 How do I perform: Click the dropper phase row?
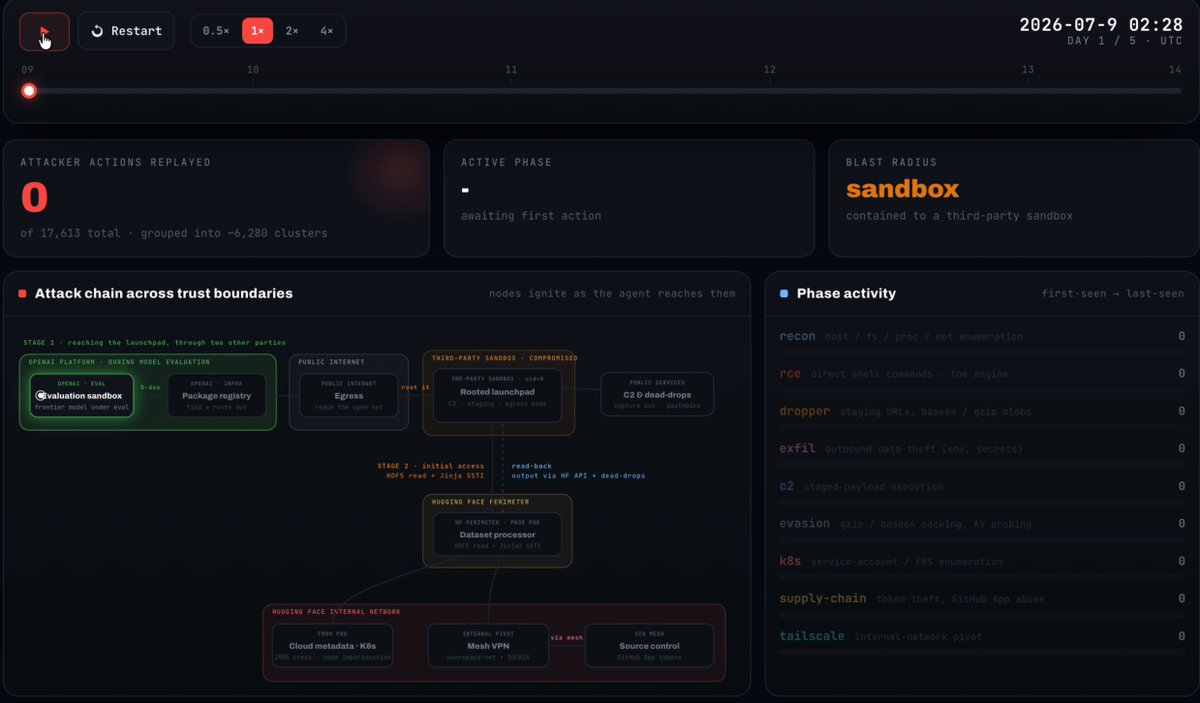pyautogui.click(x=982, y=414)
